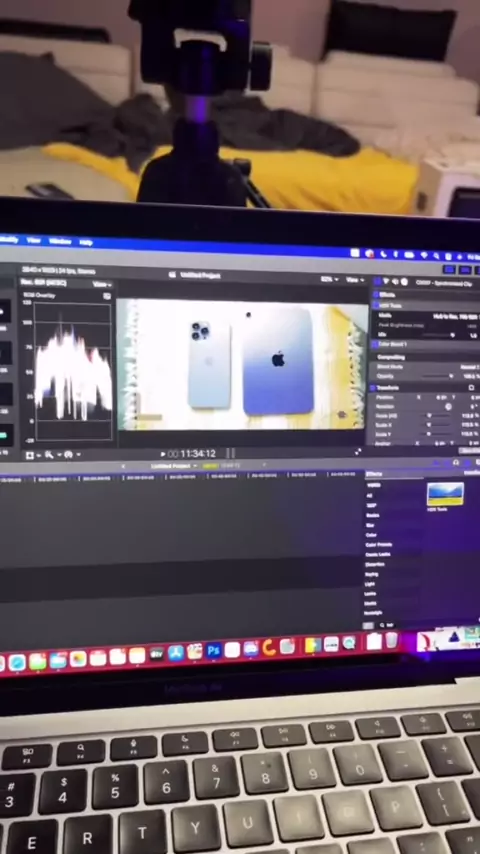Viewport: 480px width, 854px height.
Task: Open the Blend Mode dropdown
Action: coord(469,367)
